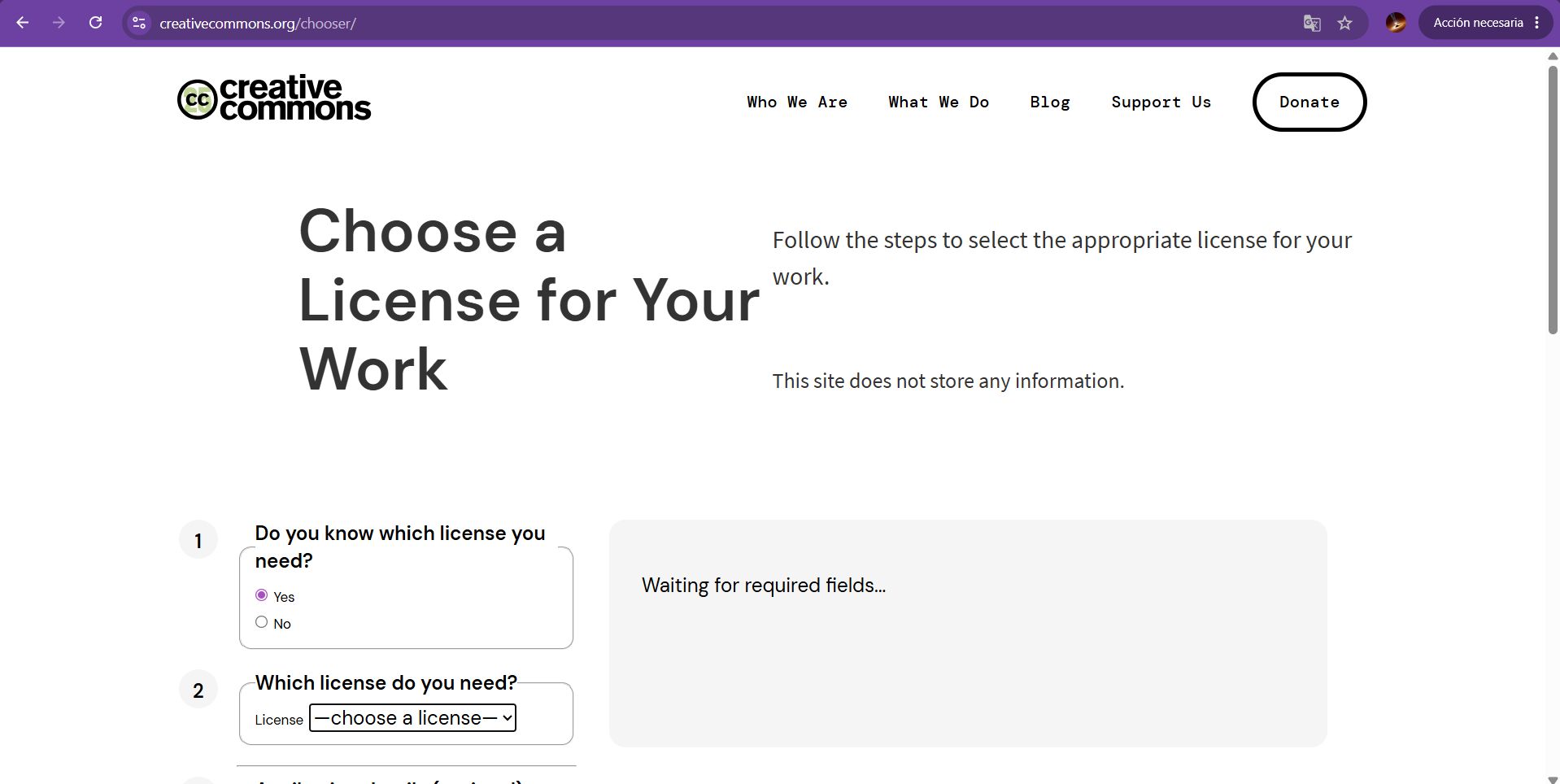1560x784 pixels.
Task: Click the Waiting for required fields text
Action: click(x=764, y=586)
